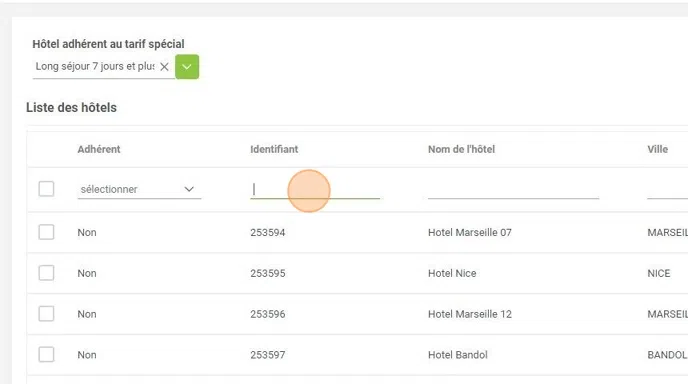Select identifier 253594
Image resolution: width=688 pixels, height=384 pixels.
[268, 233]
